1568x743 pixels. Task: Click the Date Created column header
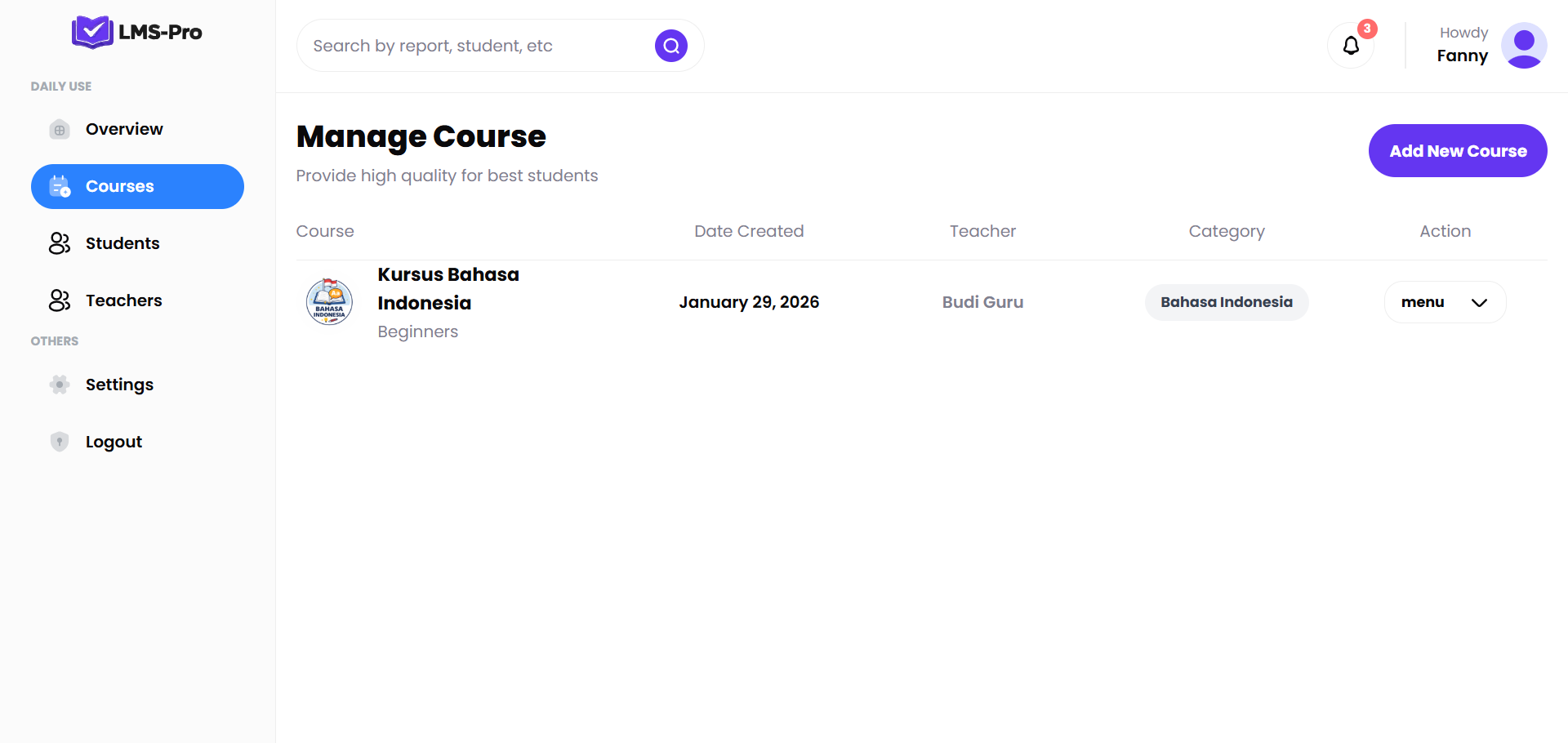[749, 231]
